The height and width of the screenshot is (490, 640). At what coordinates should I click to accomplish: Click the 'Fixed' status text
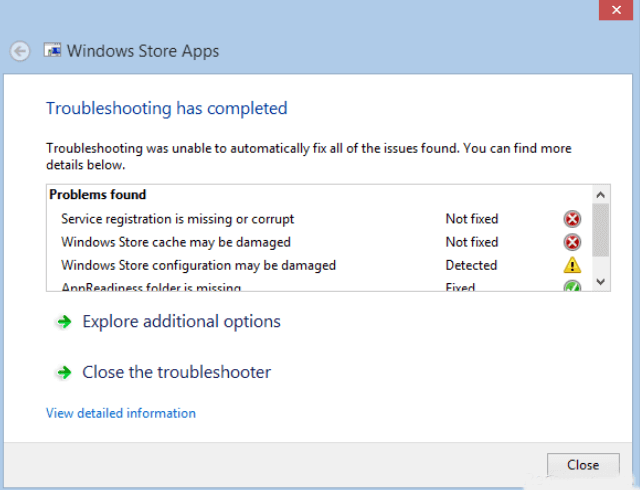[x=460, y=287]
